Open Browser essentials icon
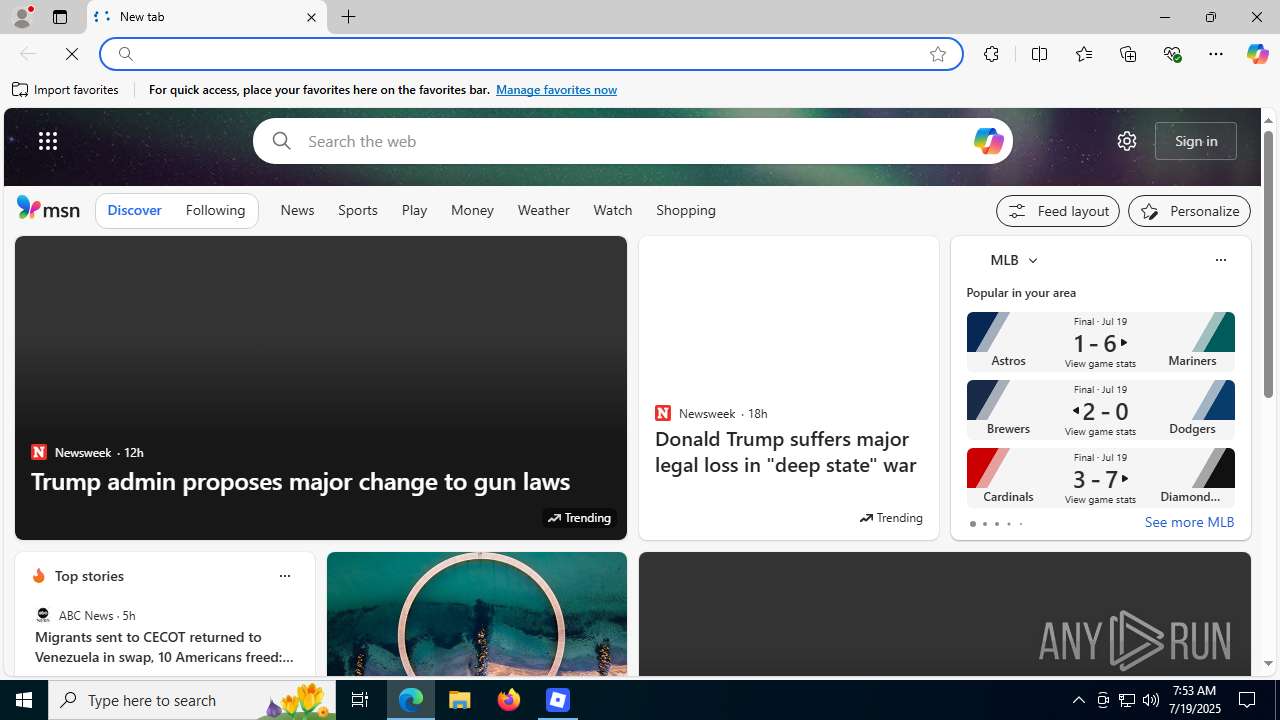1280x720 pixels. tap(1172, 54)
